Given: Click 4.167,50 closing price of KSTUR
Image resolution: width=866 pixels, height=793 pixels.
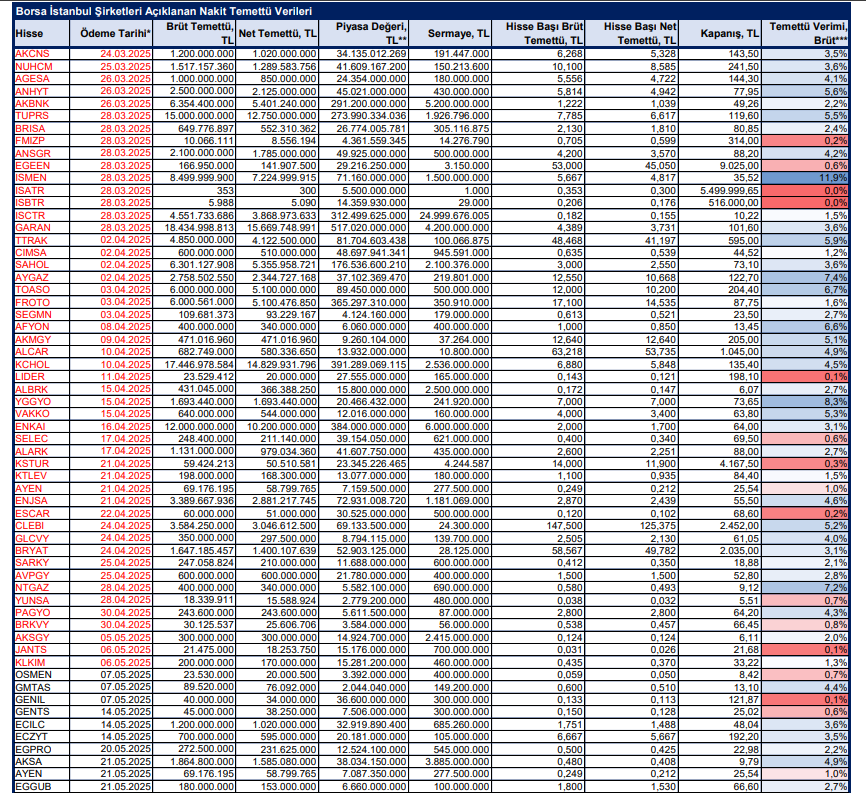Looking at the screenshot, I should [x=739, y=463].
